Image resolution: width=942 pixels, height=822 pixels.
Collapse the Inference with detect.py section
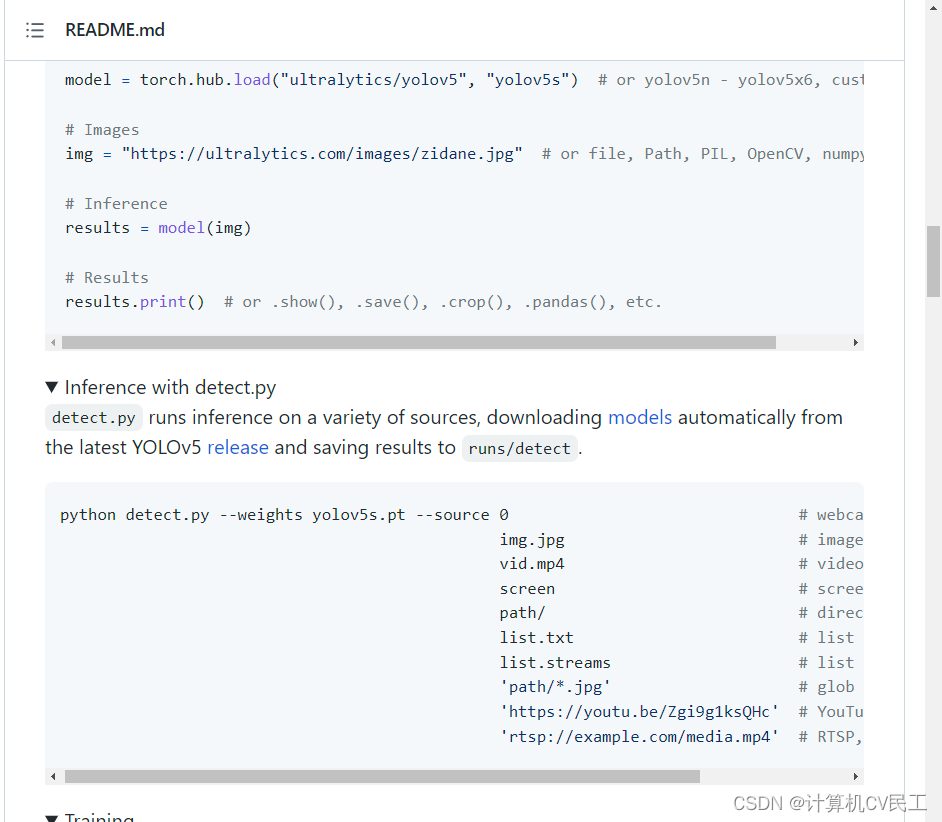coord(52,387)
